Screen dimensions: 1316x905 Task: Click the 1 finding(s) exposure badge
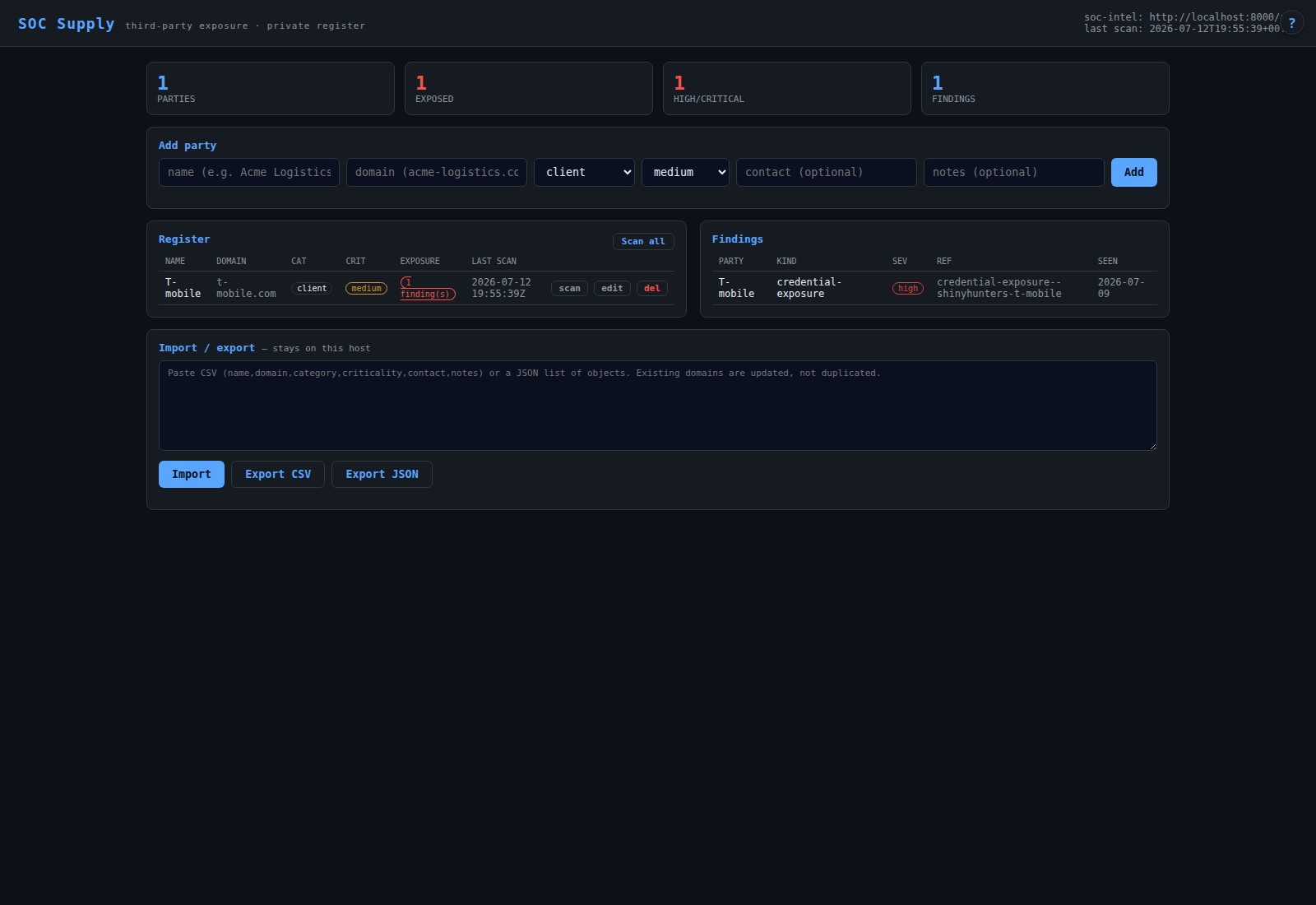click(x=428, y=288)
